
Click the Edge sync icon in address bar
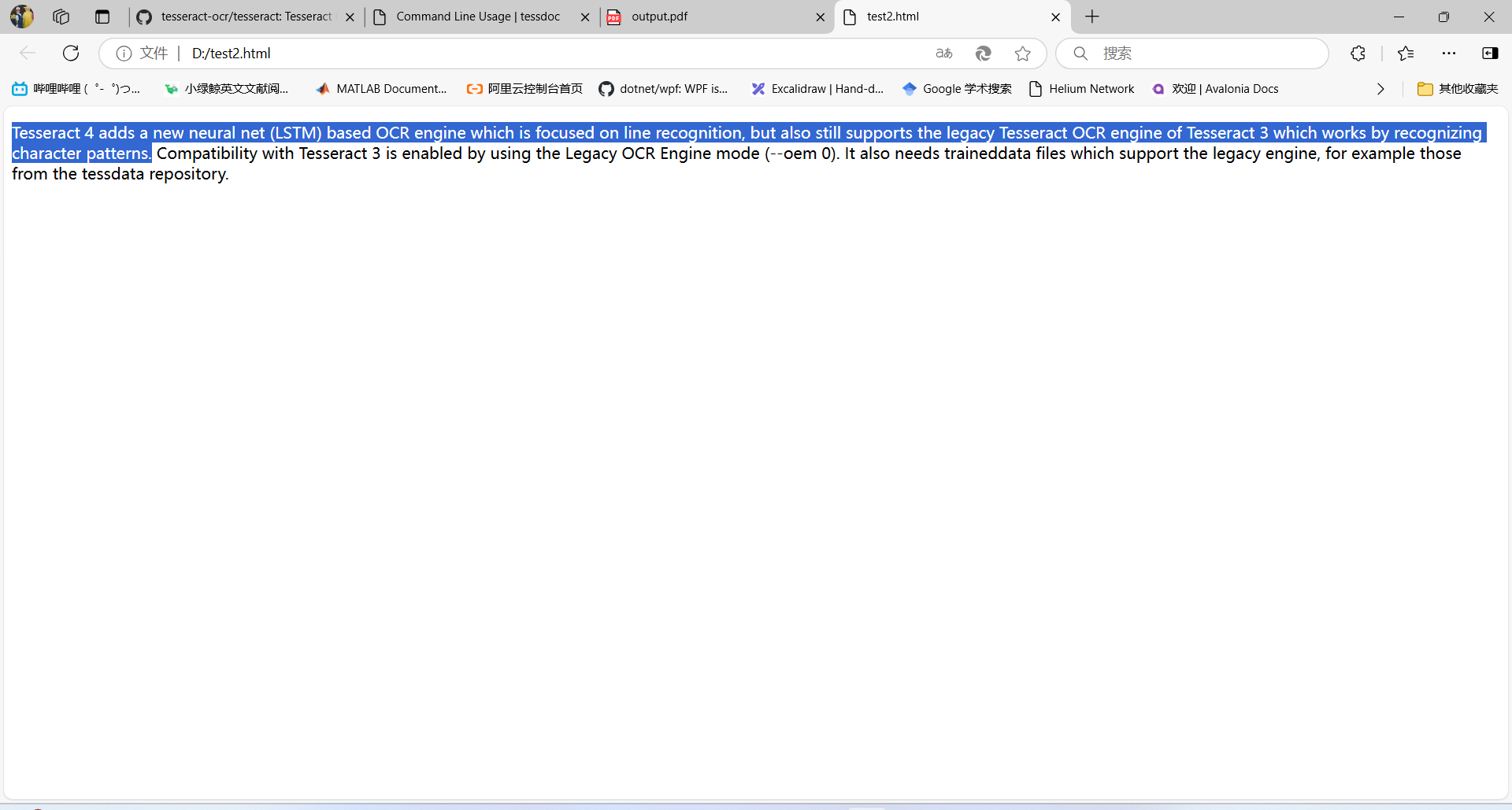984,53
